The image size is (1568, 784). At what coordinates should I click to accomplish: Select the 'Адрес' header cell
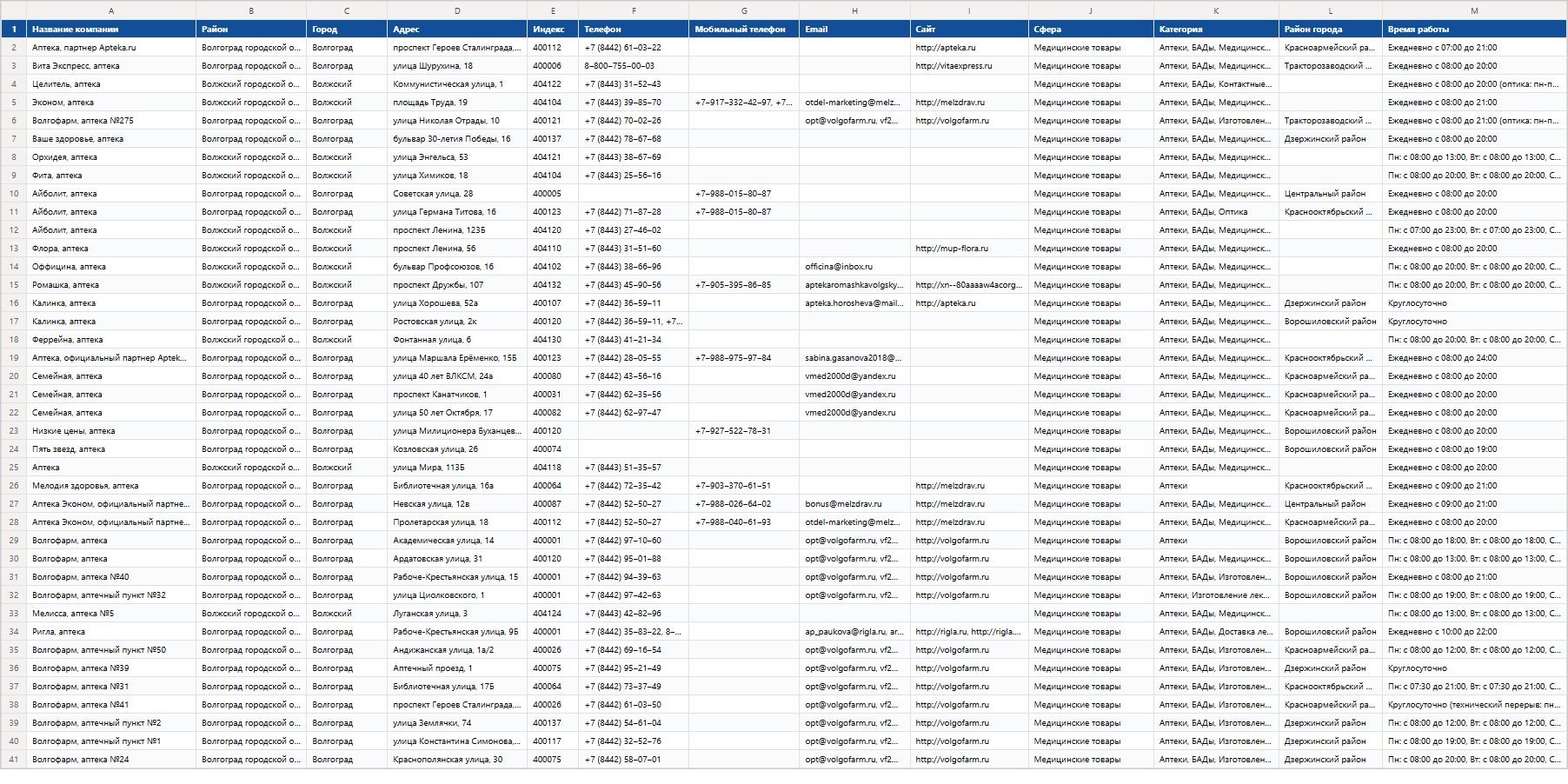click(x=457, y=30)
